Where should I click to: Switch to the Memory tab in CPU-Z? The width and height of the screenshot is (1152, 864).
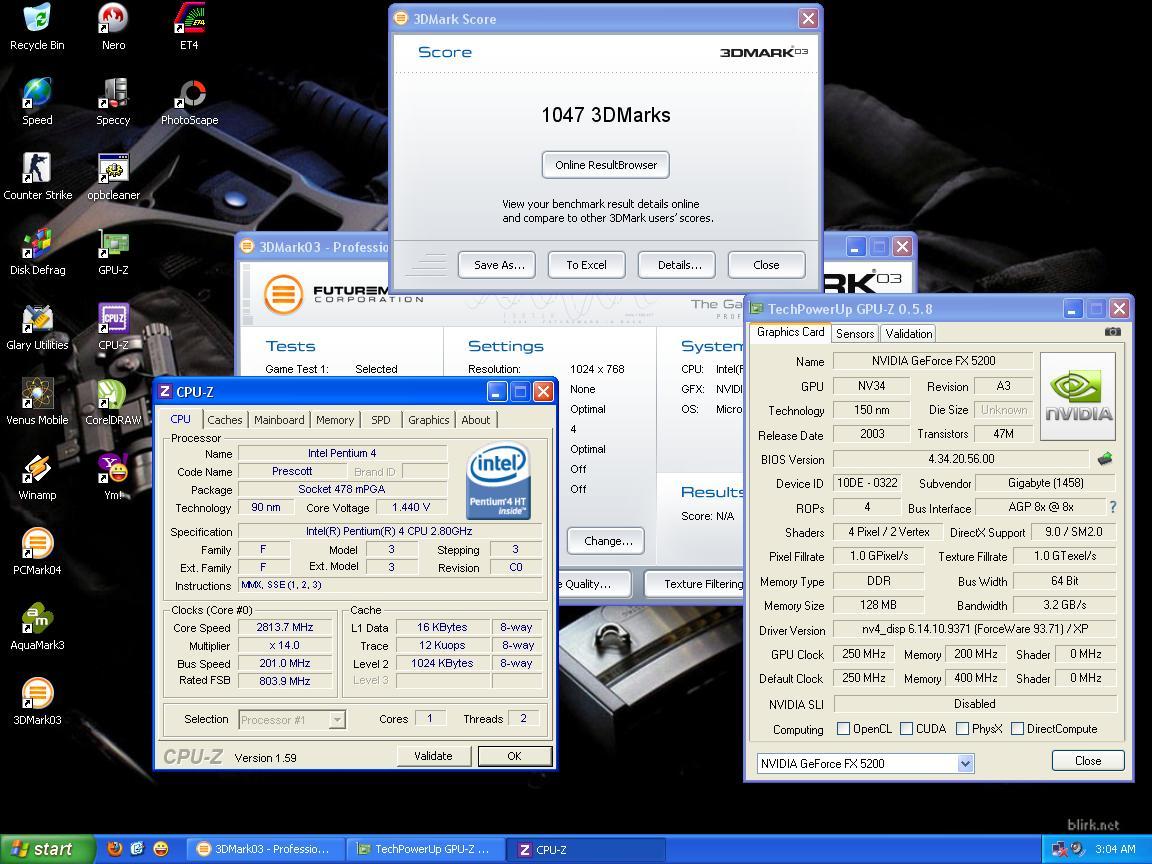(335, 420)
